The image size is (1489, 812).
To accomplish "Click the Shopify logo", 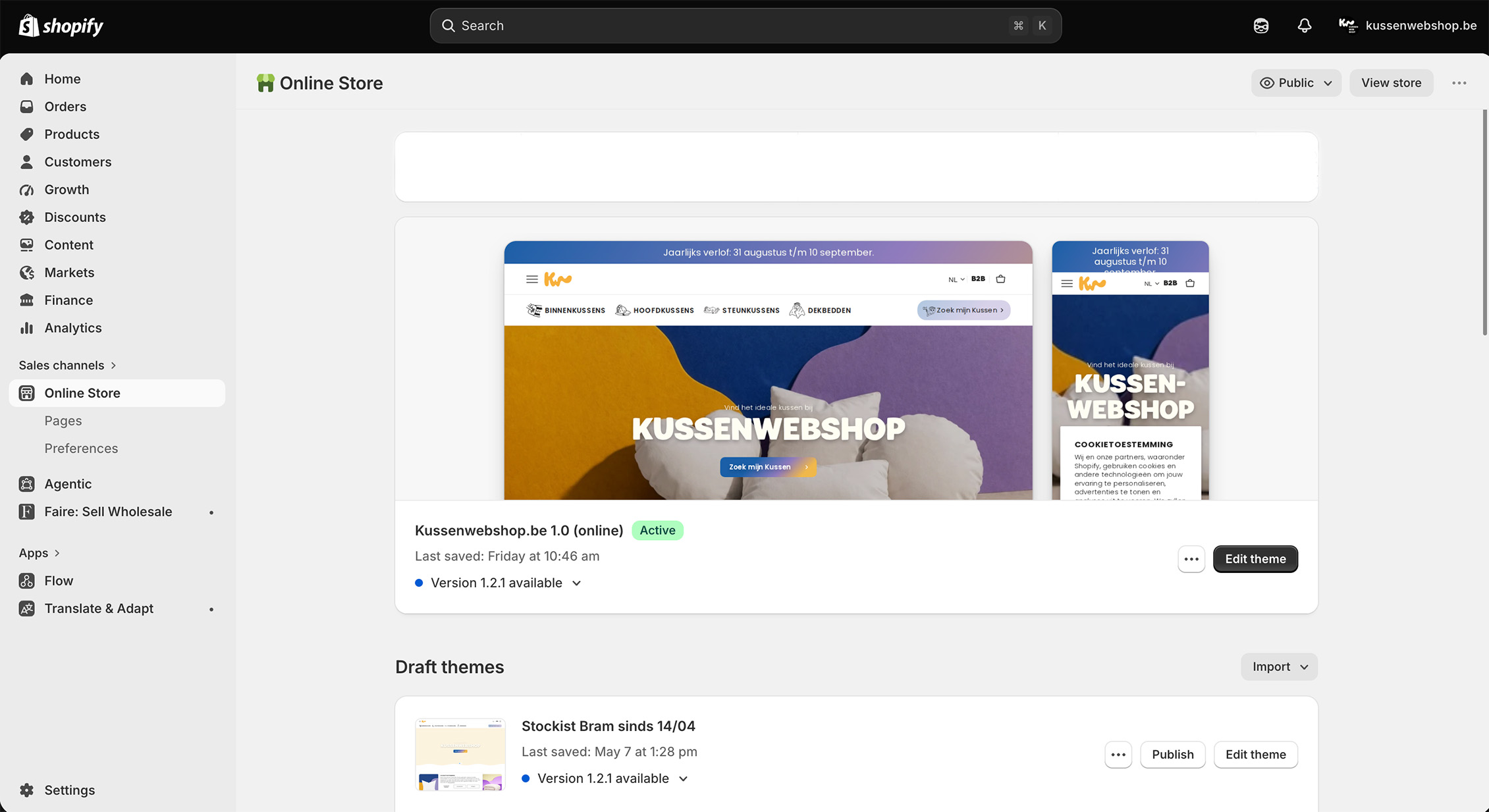I will click(x=61, y=26).
